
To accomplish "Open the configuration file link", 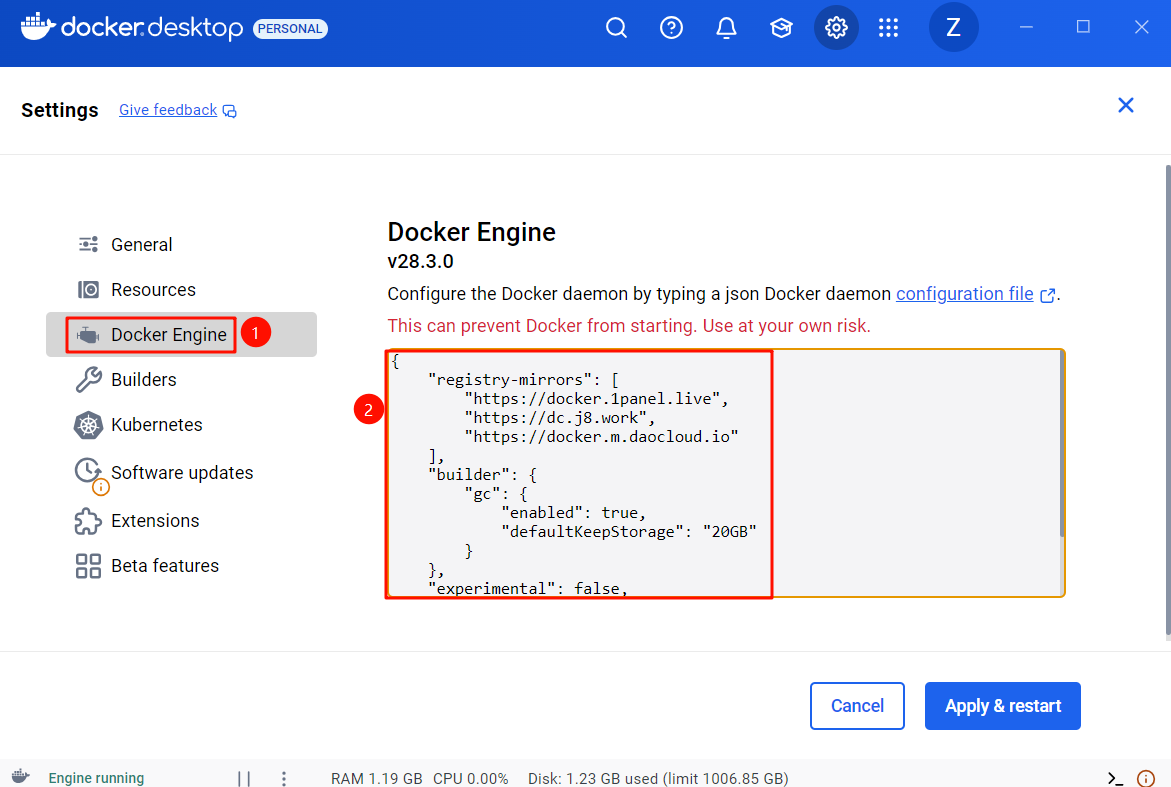I will coord(965,294).
